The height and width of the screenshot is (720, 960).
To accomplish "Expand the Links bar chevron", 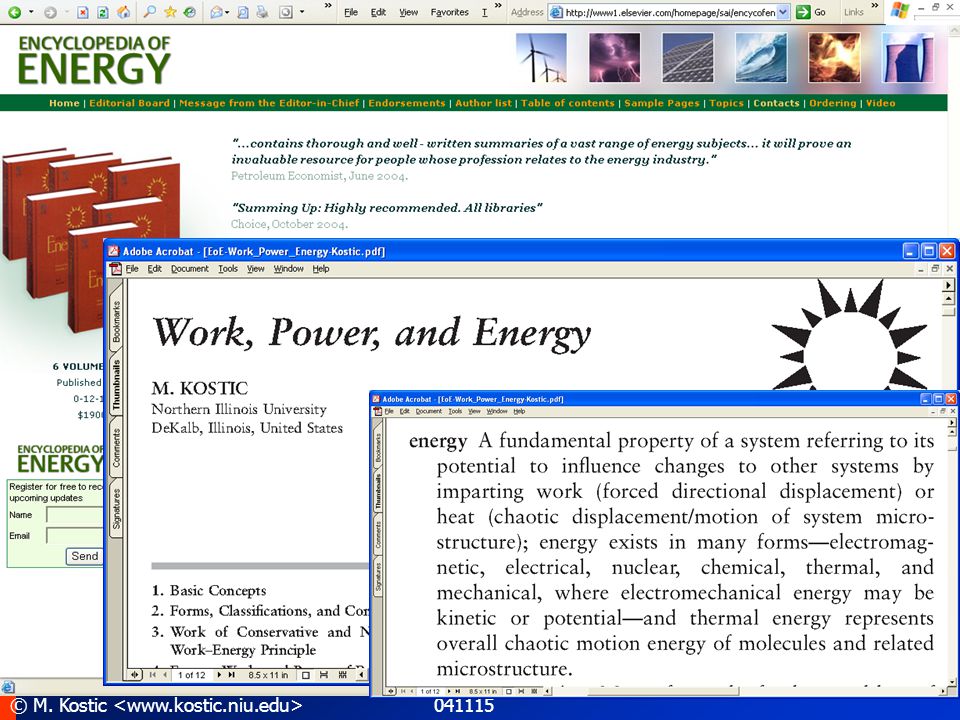I will [875, 6].
